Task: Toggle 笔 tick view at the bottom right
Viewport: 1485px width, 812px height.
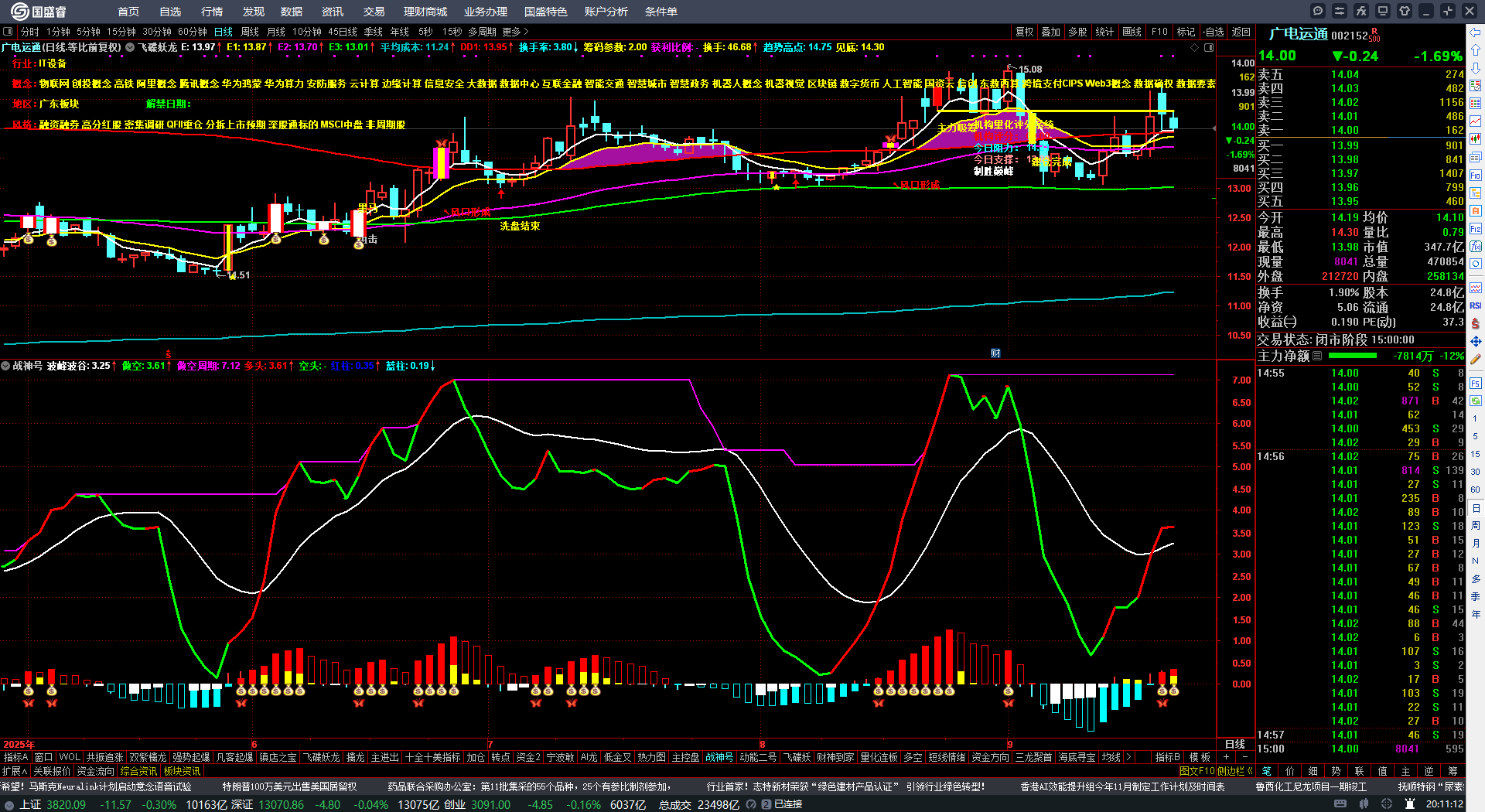Action: coord(1266,771)
